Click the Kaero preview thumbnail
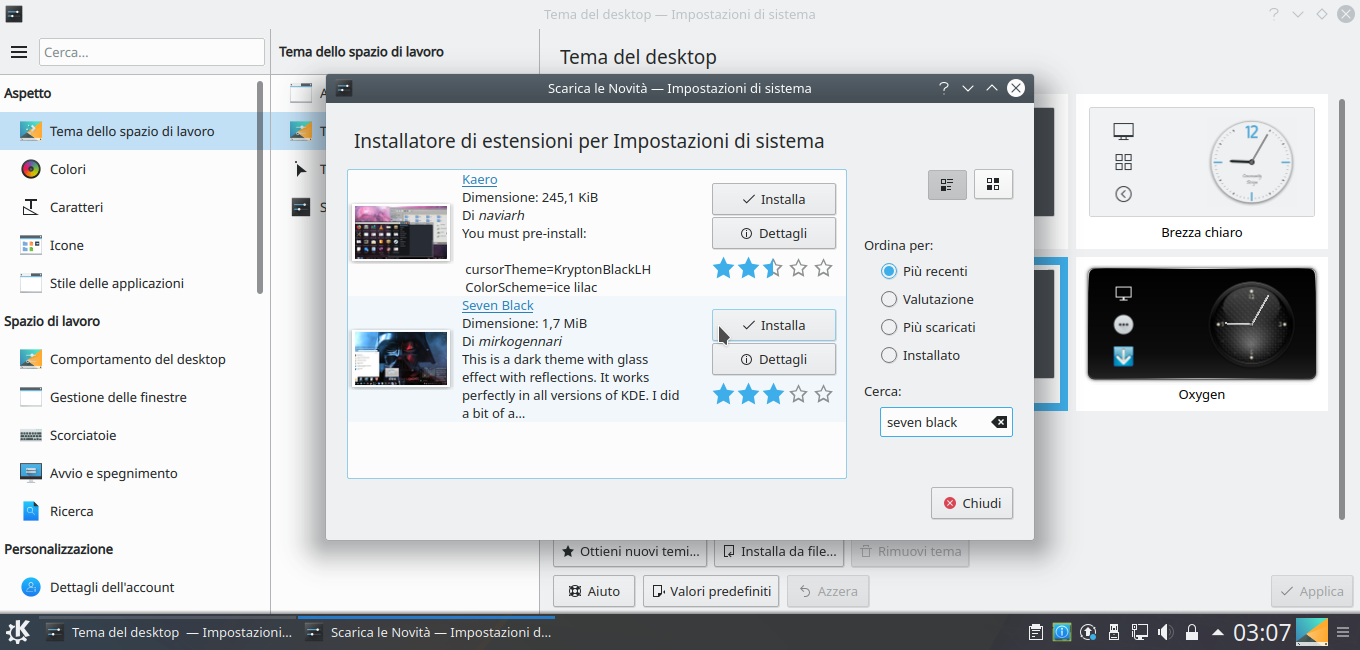This screenshot has height=650, width=1360. point(401,232)
